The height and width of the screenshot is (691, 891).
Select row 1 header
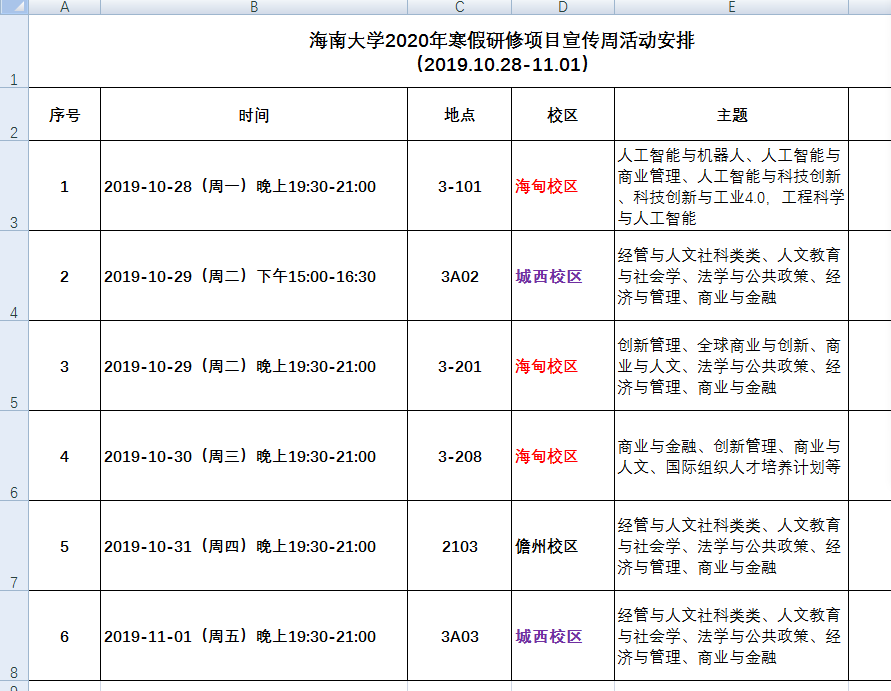pos(14,51)
